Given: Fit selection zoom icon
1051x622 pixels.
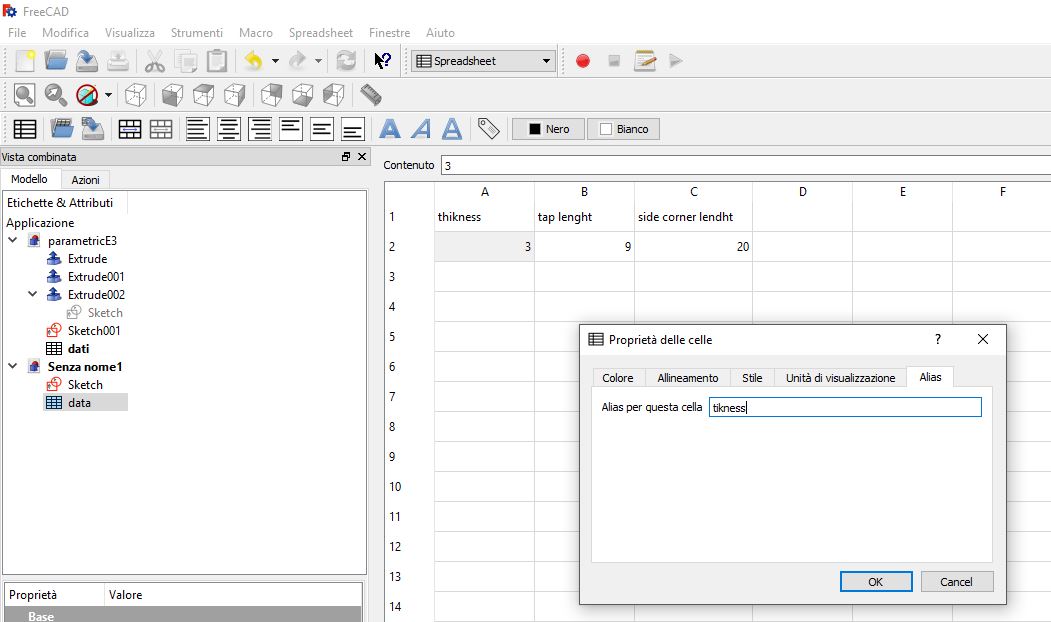Looking at the screenshot, I should coord(56,95).
